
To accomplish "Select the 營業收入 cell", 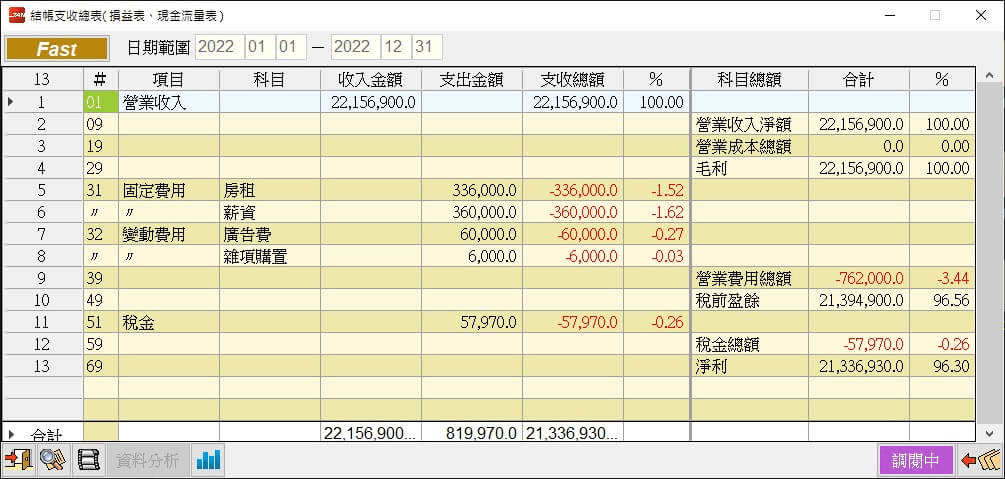I will pyautogui.click(x=169, y=102).
